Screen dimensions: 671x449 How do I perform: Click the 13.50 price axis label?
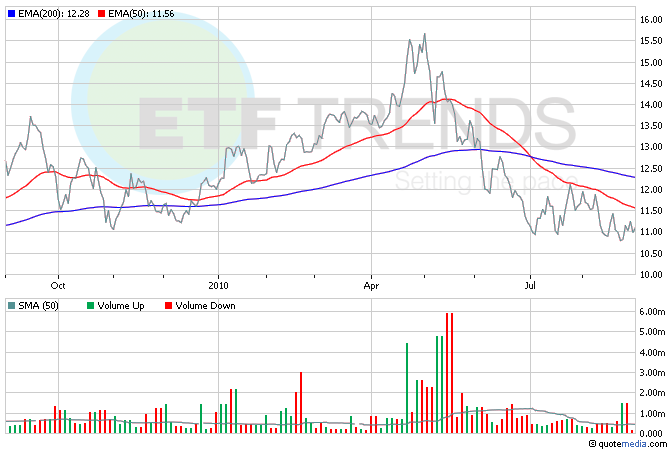pos(651,126)
